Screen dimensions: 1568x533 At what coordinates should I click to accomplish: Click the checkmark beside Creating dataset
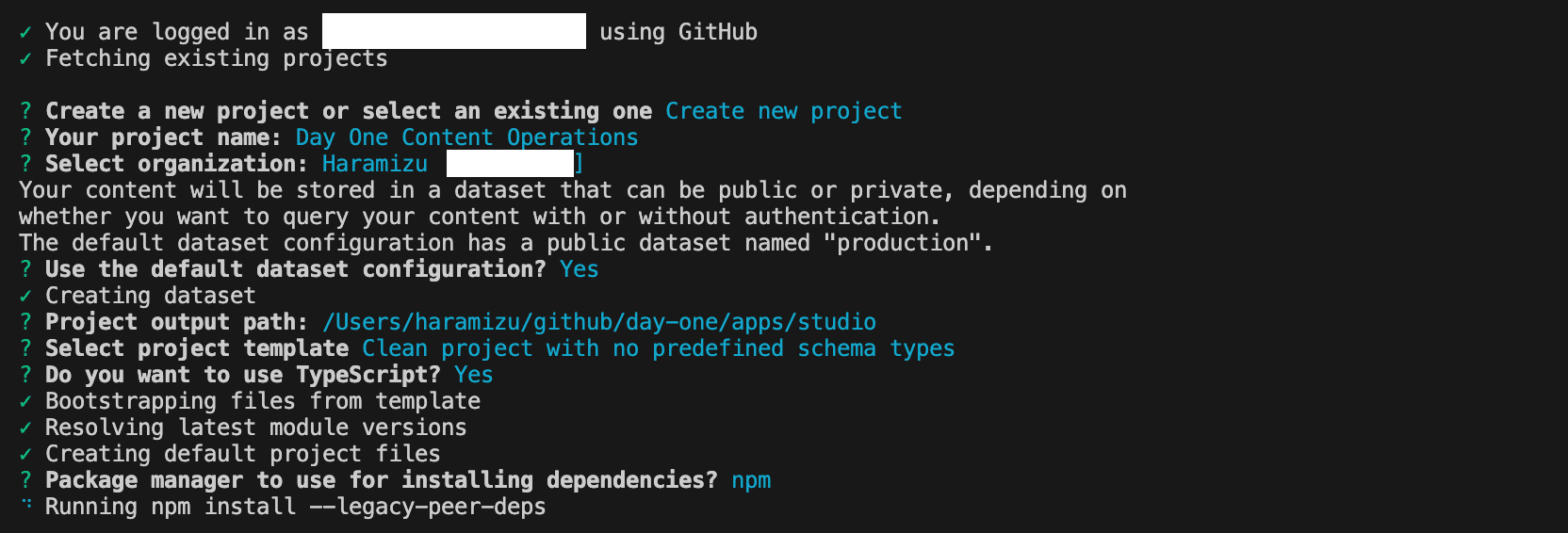point(25,297)
